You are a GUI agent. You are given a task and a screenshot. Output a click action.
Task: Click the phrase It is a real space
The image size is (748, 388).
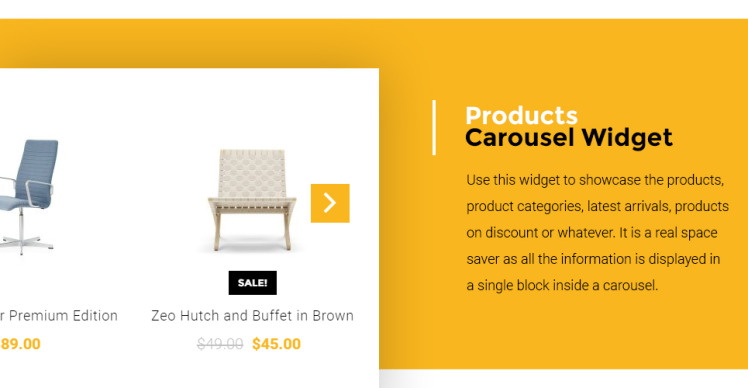[668, 233]
